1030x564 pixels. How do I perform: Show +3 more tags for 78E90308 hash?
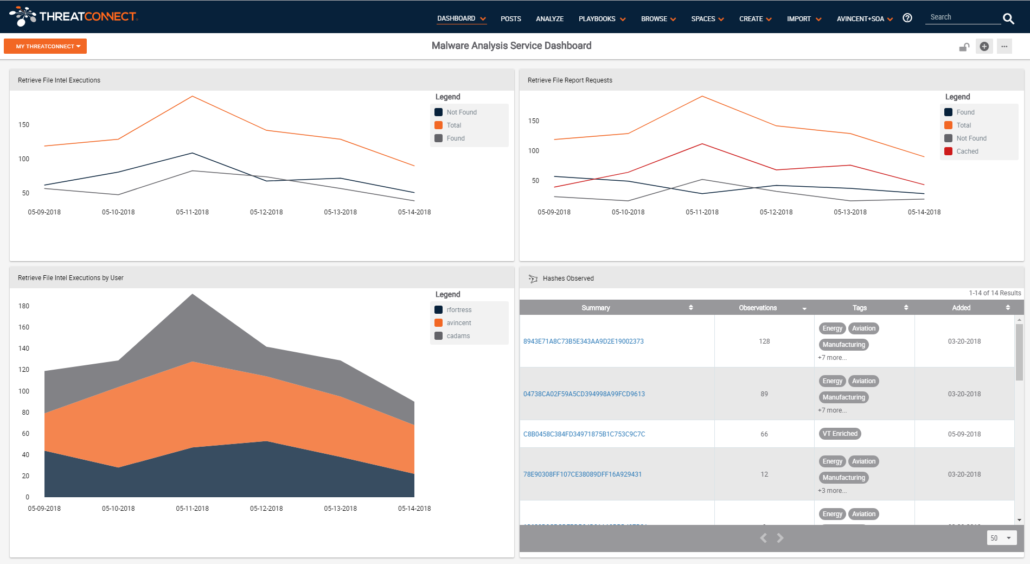coord(832,490)
